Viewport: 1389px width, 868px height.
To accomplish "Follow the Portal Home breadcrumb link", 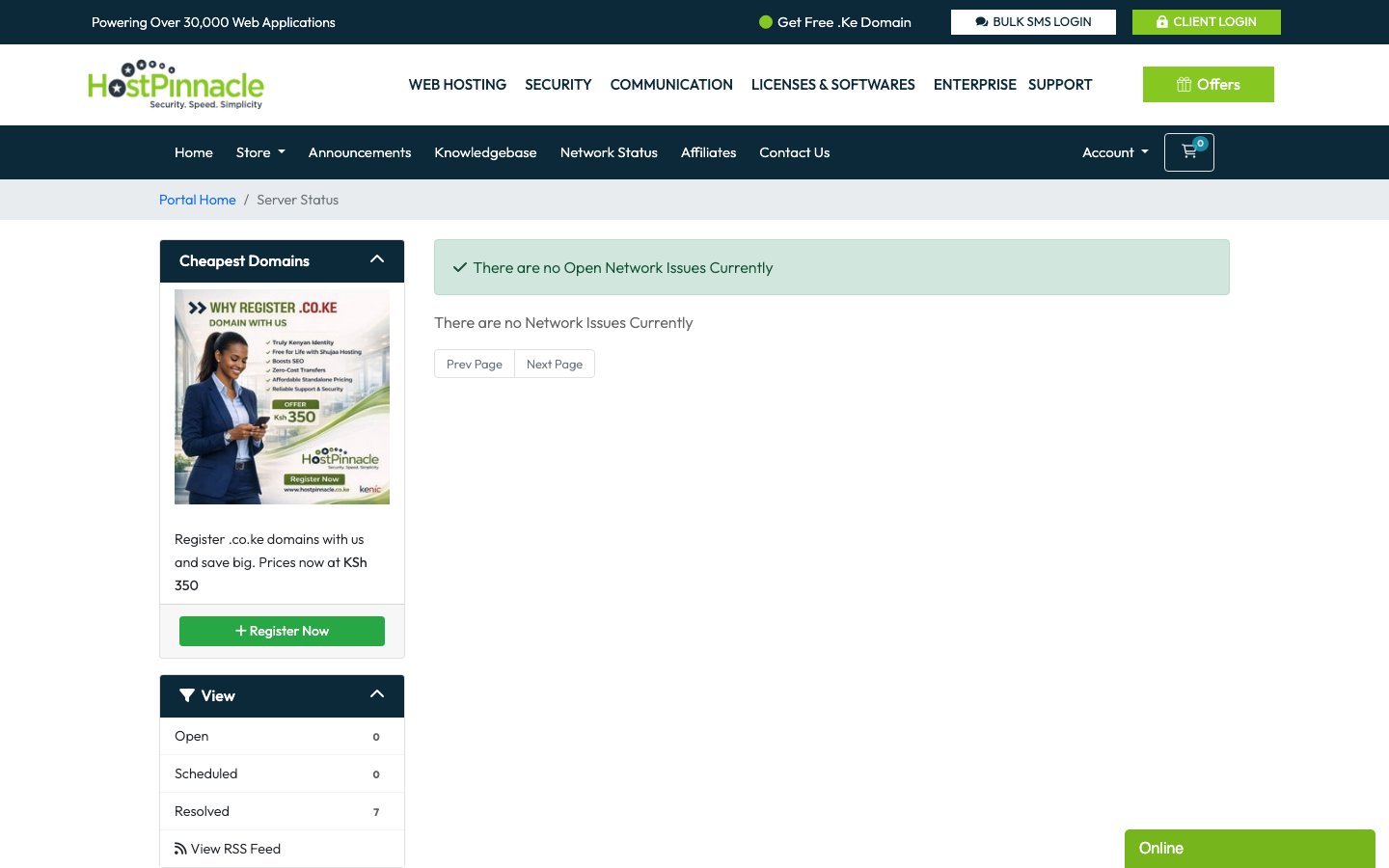I will pos(198,200).
